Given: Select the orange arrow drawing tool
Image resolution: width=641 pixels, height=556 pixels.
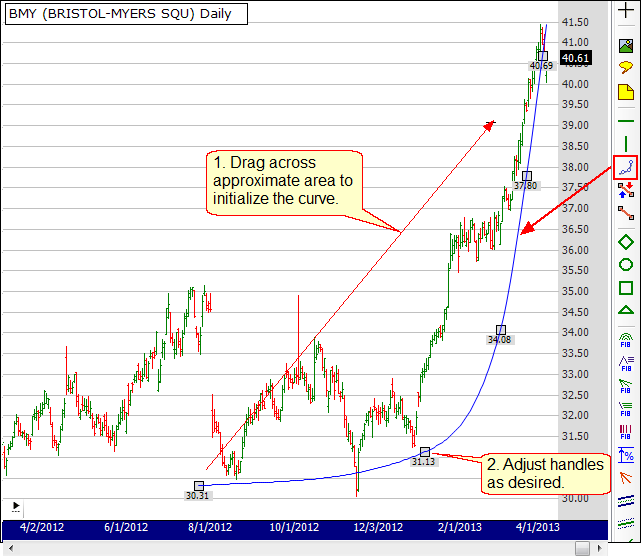Looking at the screenshot, I should coord(626,478).
